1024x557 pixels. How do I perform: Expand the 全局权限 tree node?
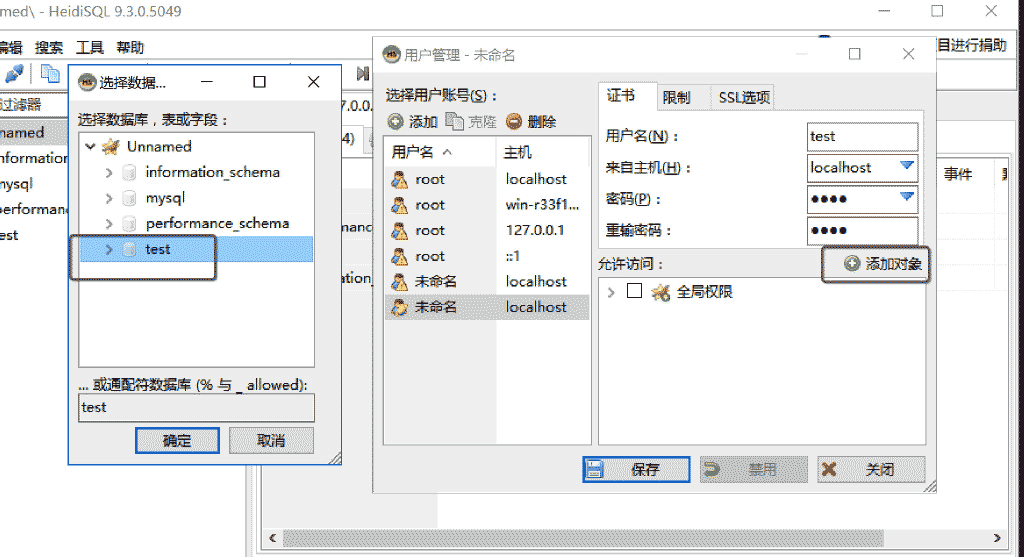pos(611,293)
